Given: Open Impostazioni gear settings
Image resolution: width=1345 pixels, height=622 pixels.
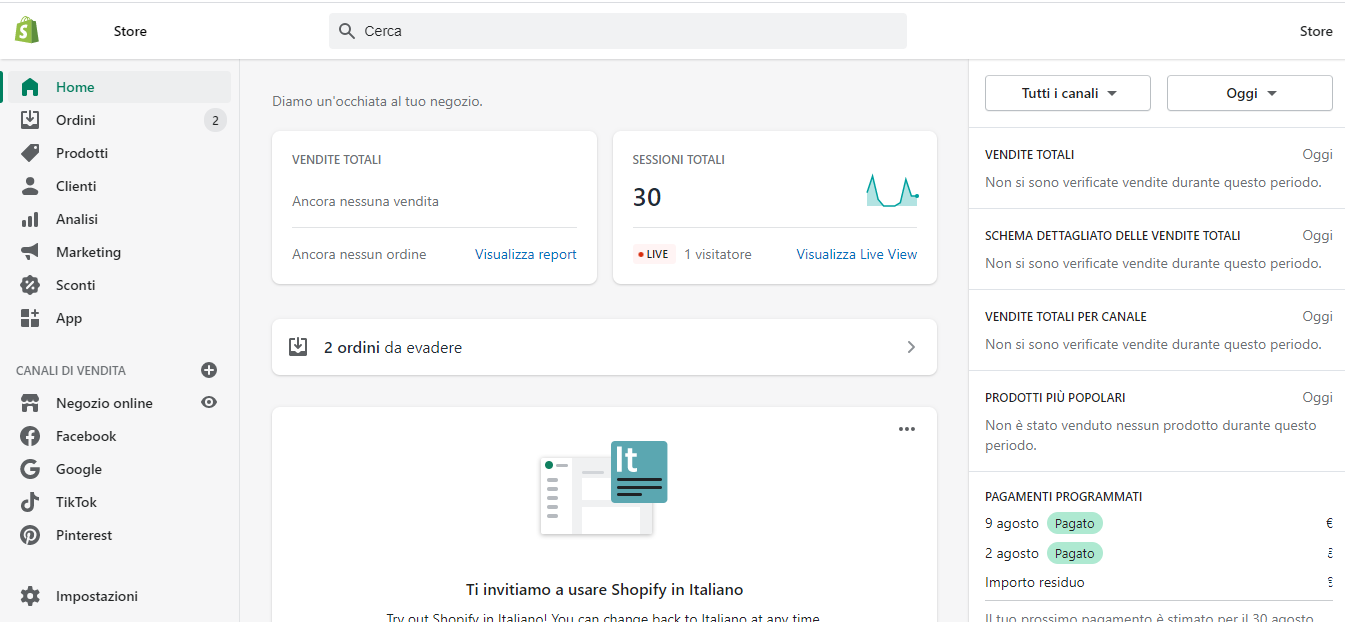Looking at the screenshot, I should pyautogui.click(x=31, y=596).
